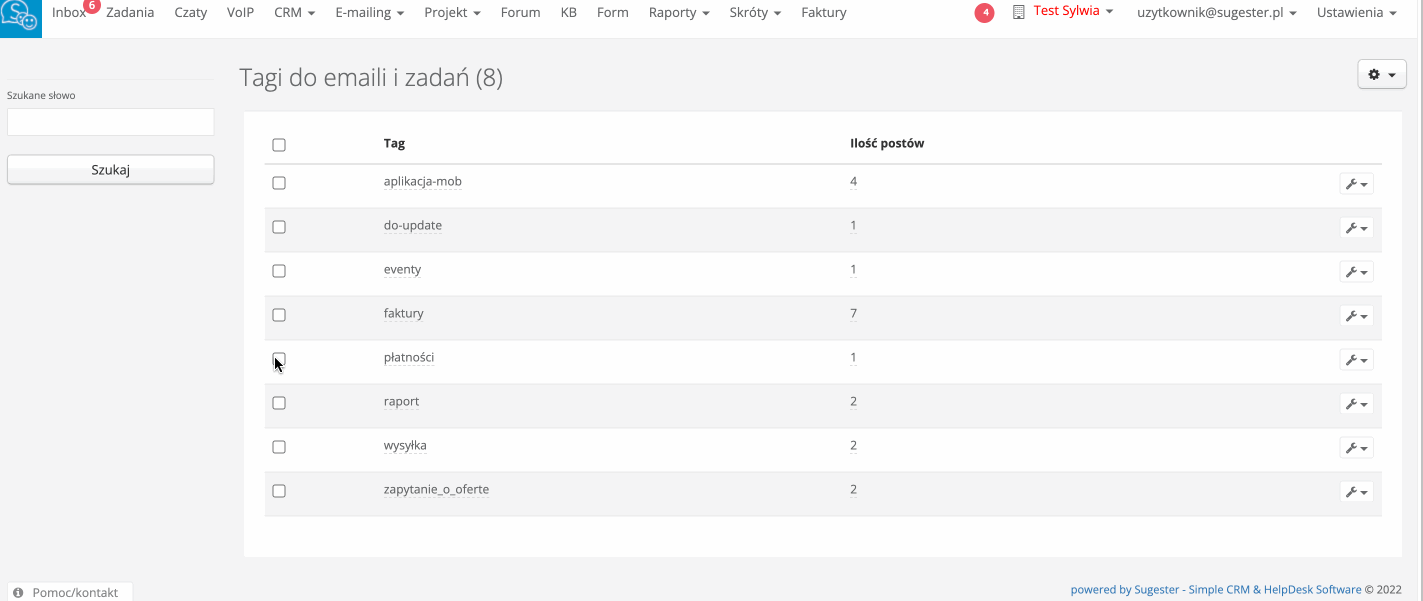Screen dimensions: 1423x601
Task: Click post count 7 for faktury
Action: tap(854, 314)
